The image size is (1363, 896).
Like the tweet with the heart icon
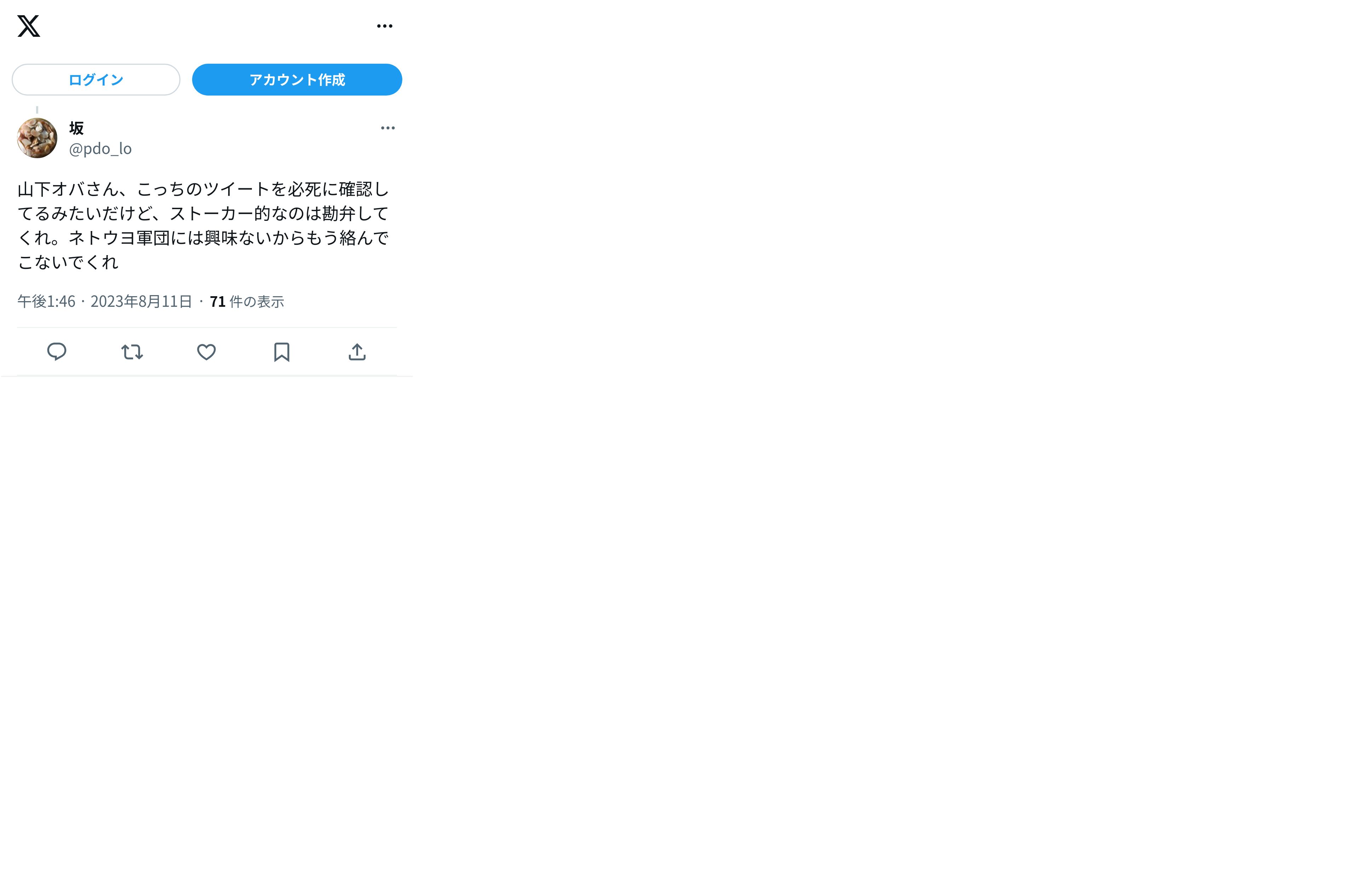tap(207, 352)
